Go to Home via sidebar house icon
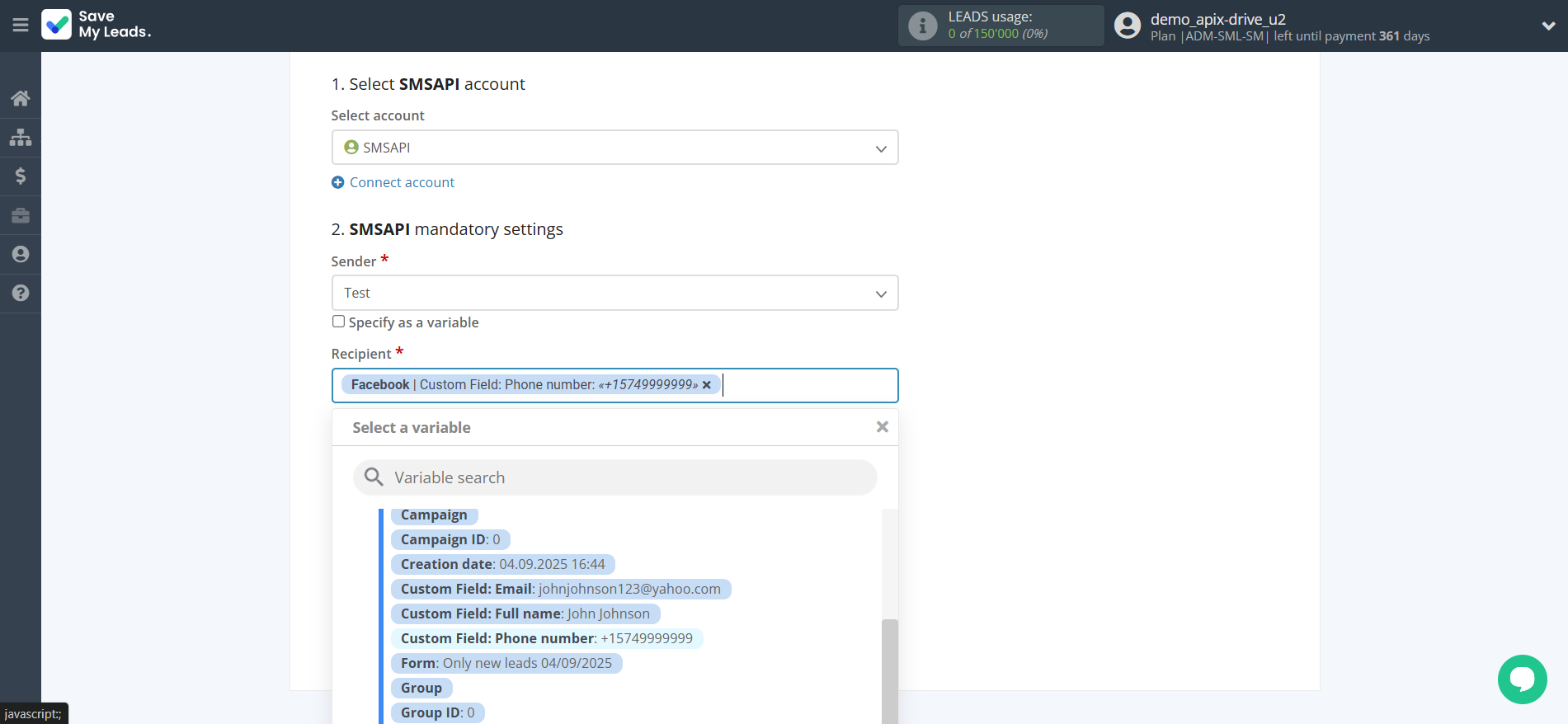The width and height of the screenshot is (1568, 724). click(x=21, y=98)
